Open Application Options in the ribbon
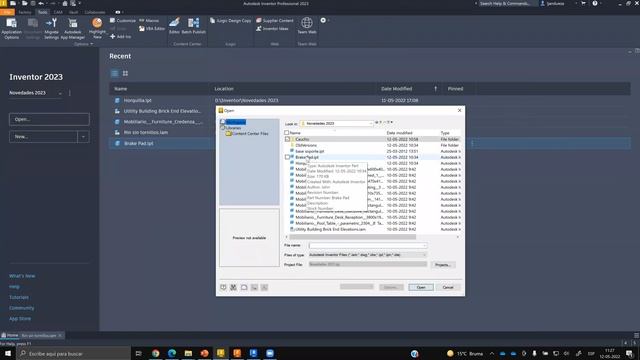The image size is (640, 360). point(11,28)
